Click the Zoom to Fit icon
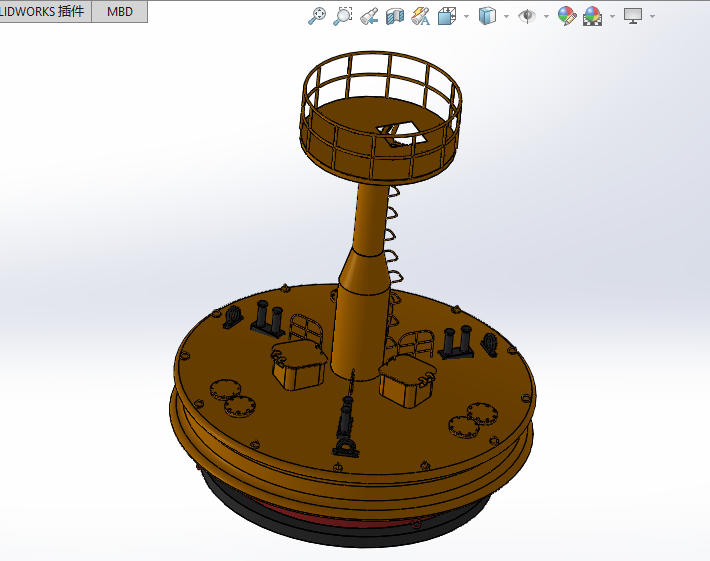This screenshot has height=561, width=710. tap(317, 16)
